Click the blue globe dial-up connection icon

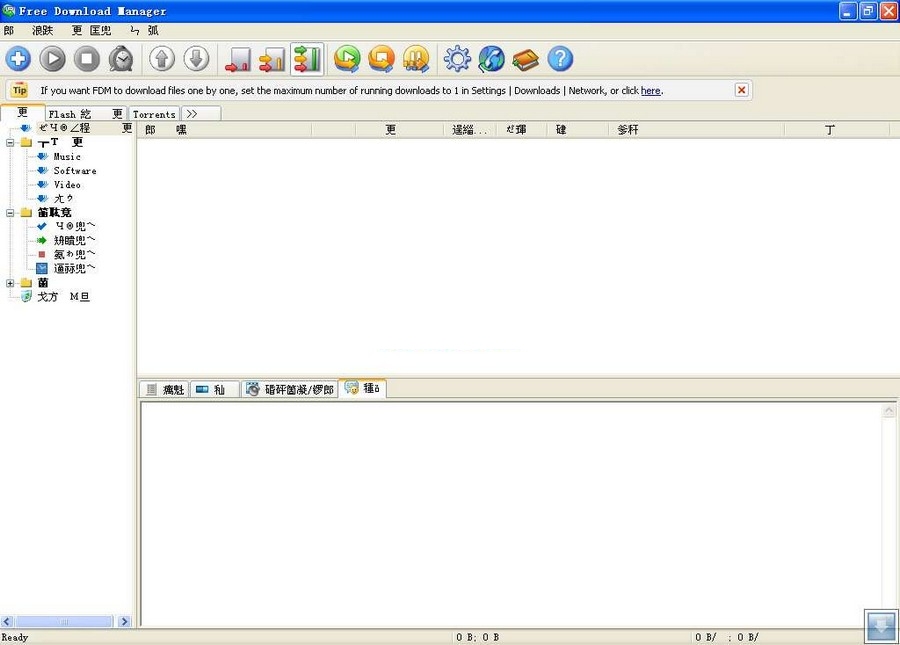(492, 59)
